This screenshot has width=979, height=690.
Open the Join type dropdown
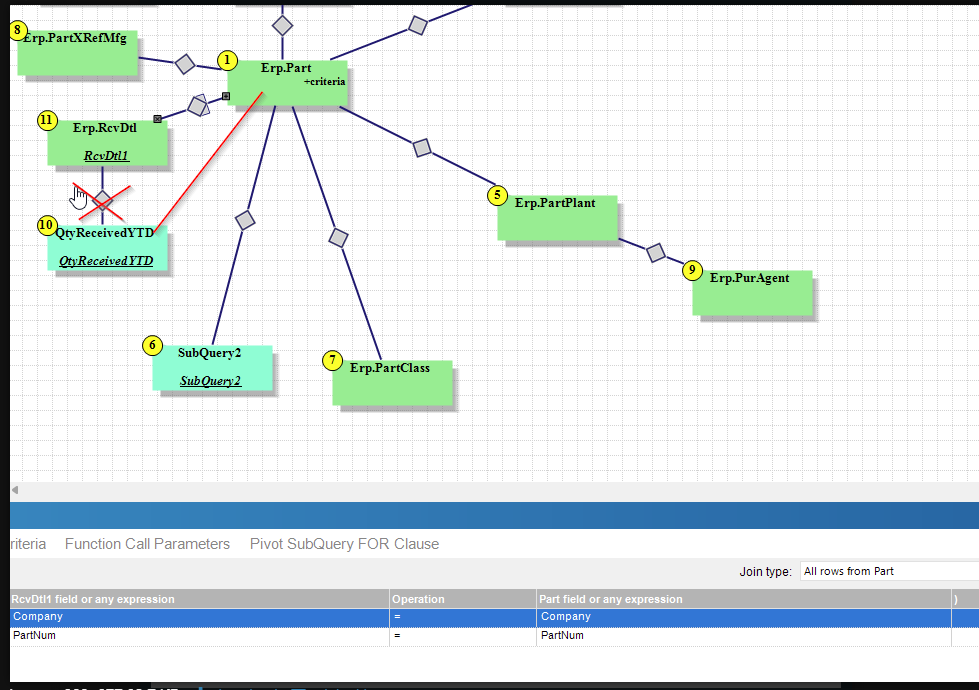[x=889, y=571]
